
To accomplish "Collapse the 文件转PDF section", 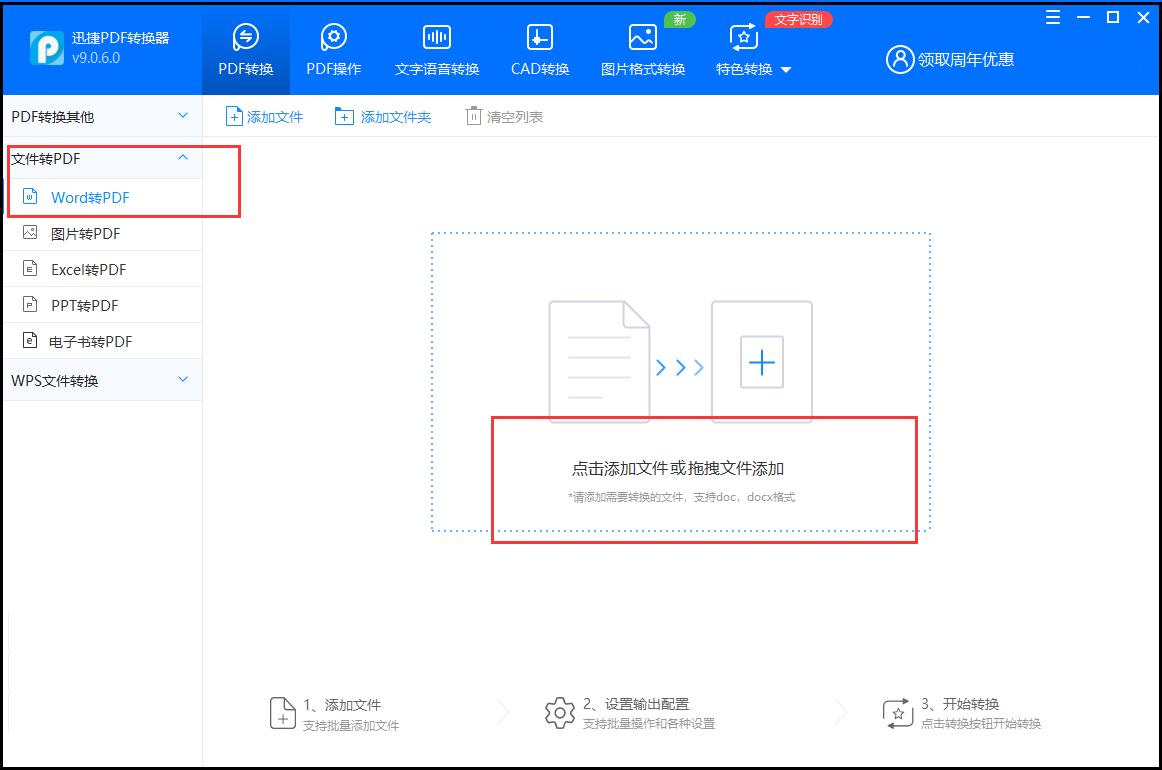I will point(182,159).
